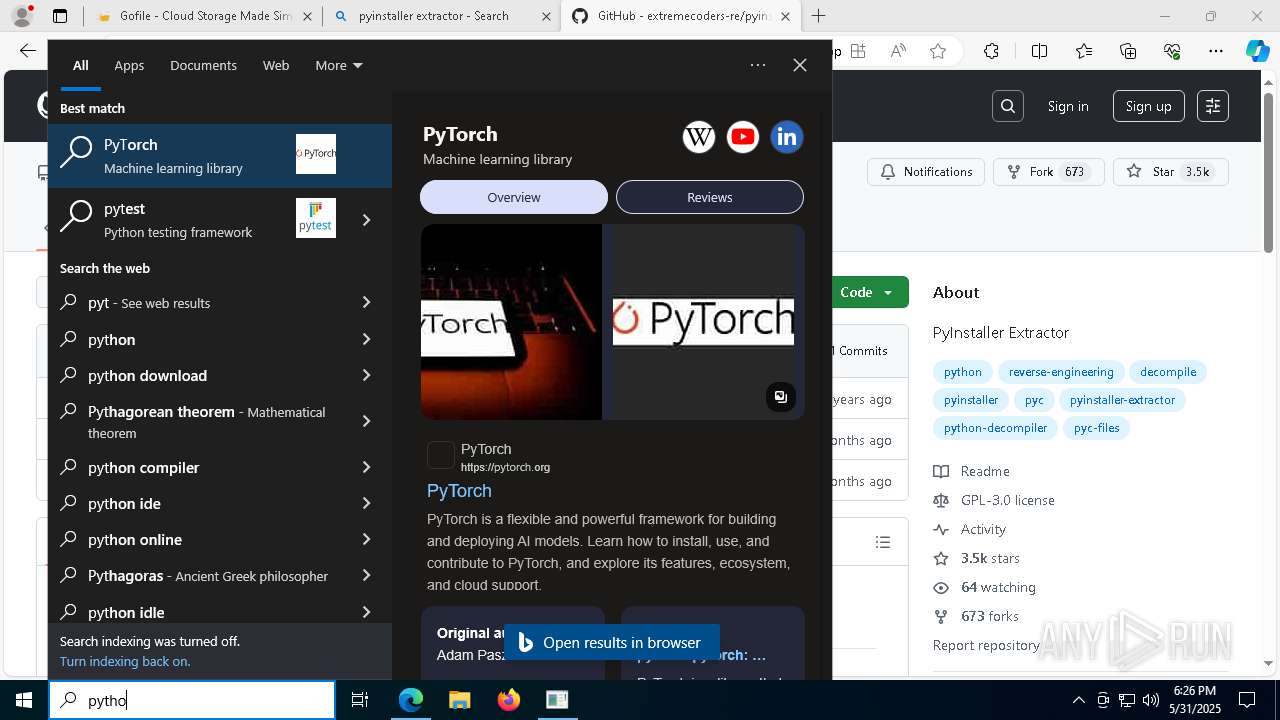Star the repository button
This screenshot has height=720, width=1280.
point(1170,172)
